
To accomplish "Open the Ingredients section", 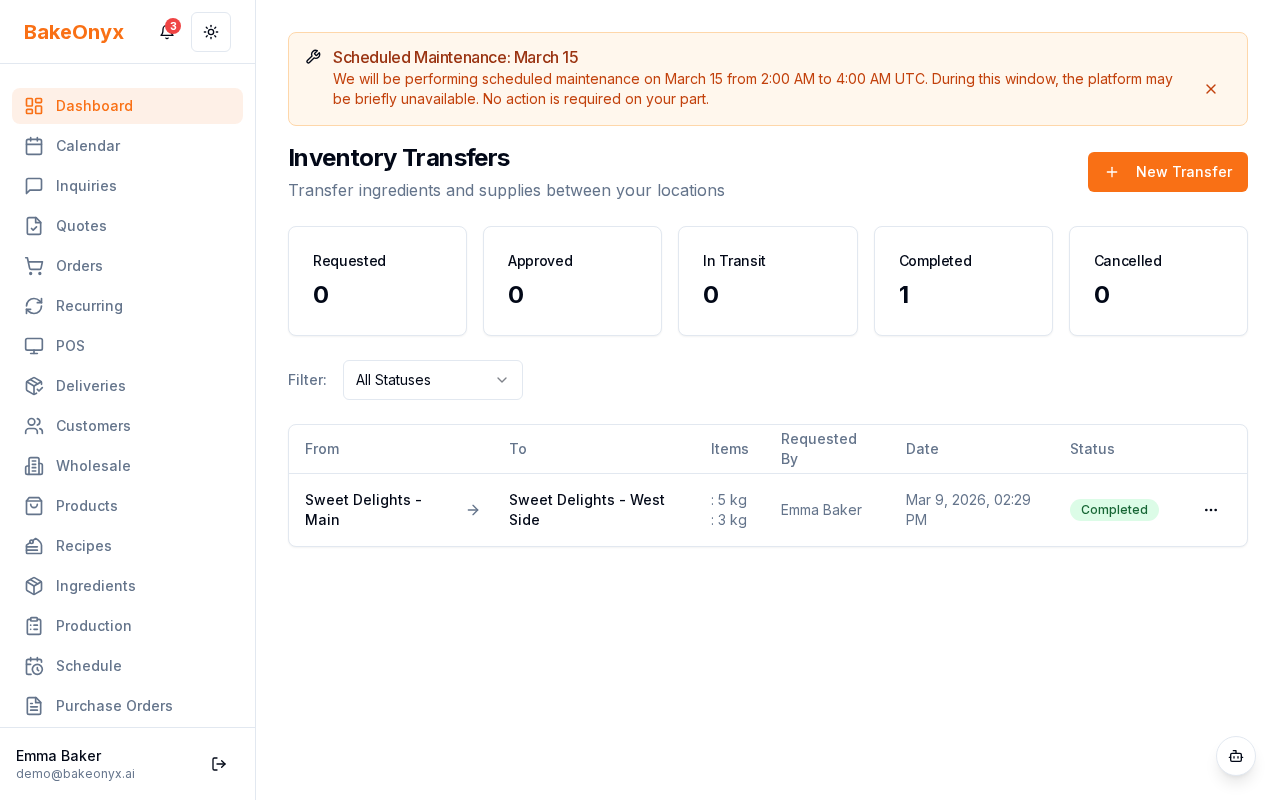I will pos(95,586).
